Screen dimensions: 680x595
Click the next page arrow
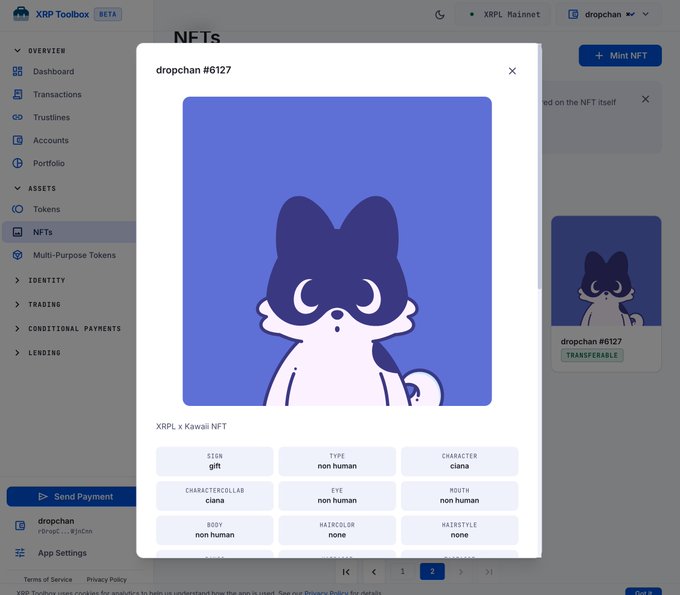tap(461, 572)
